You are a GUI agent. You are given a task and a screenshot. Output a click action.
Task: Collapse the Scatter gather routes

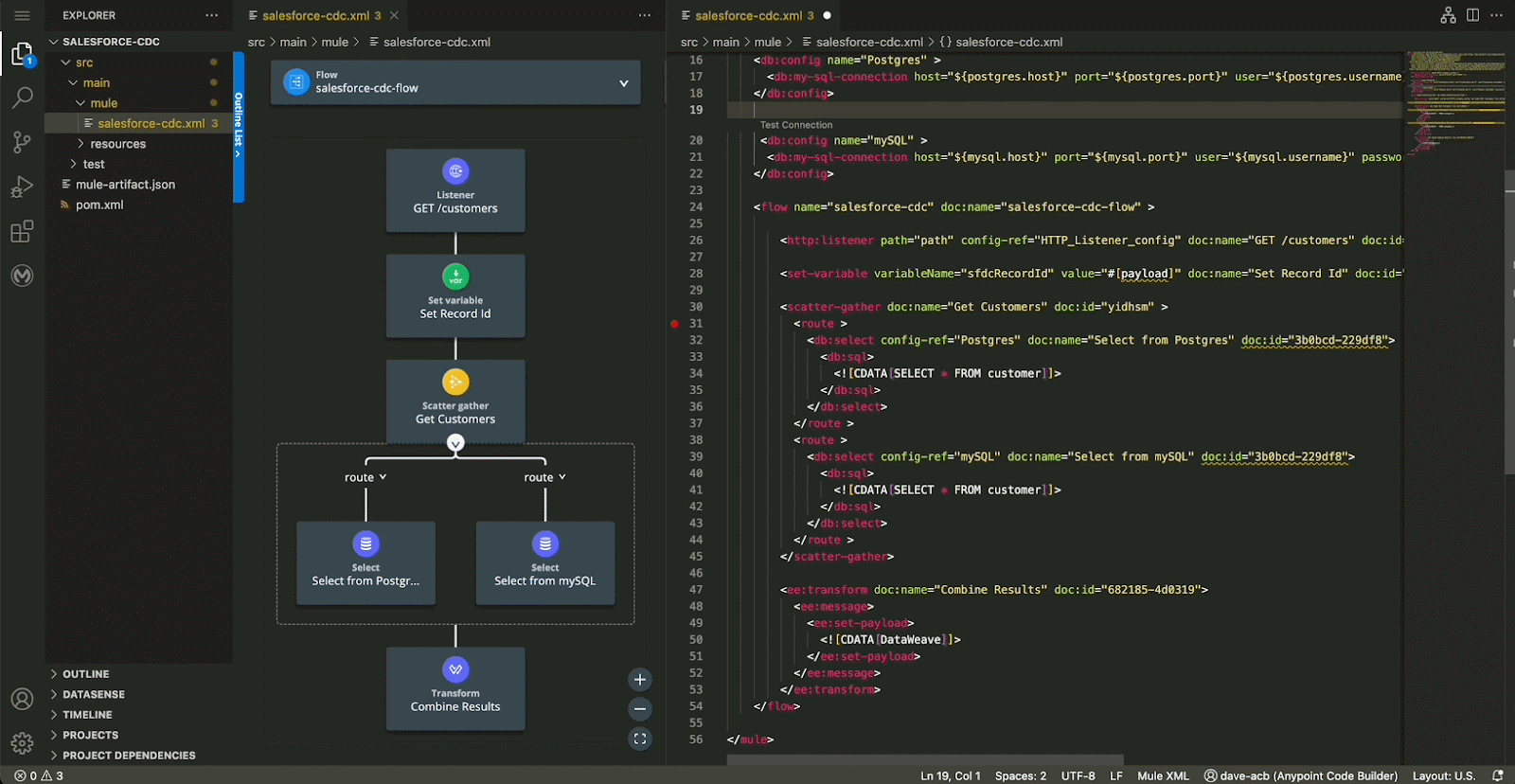(x=455, y=443)
